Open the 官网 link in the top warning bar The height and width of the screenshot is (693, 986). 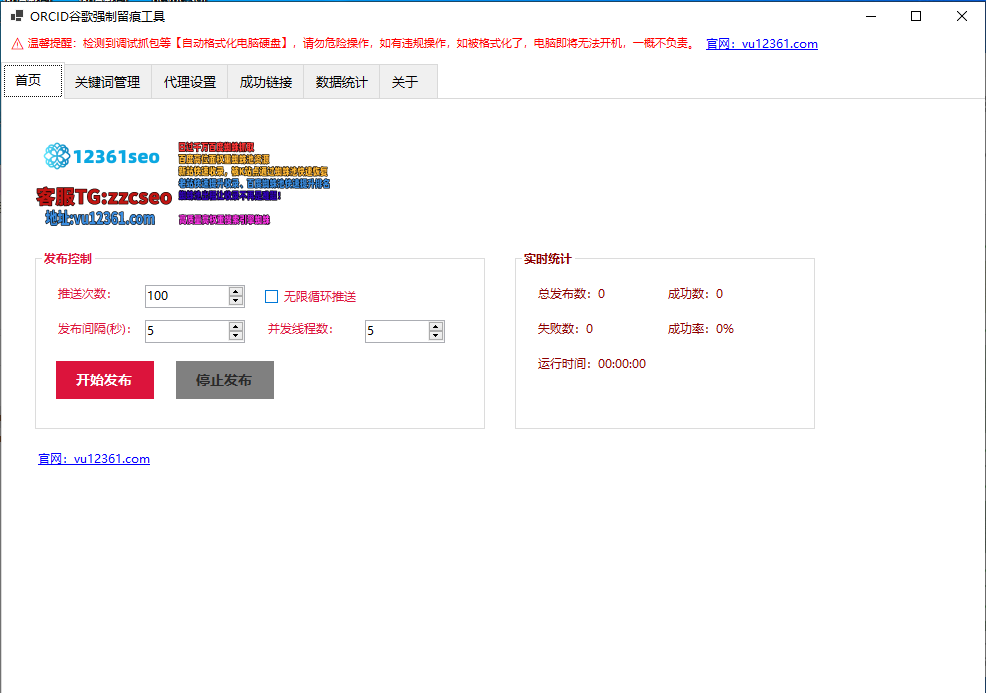coord(761,44)
